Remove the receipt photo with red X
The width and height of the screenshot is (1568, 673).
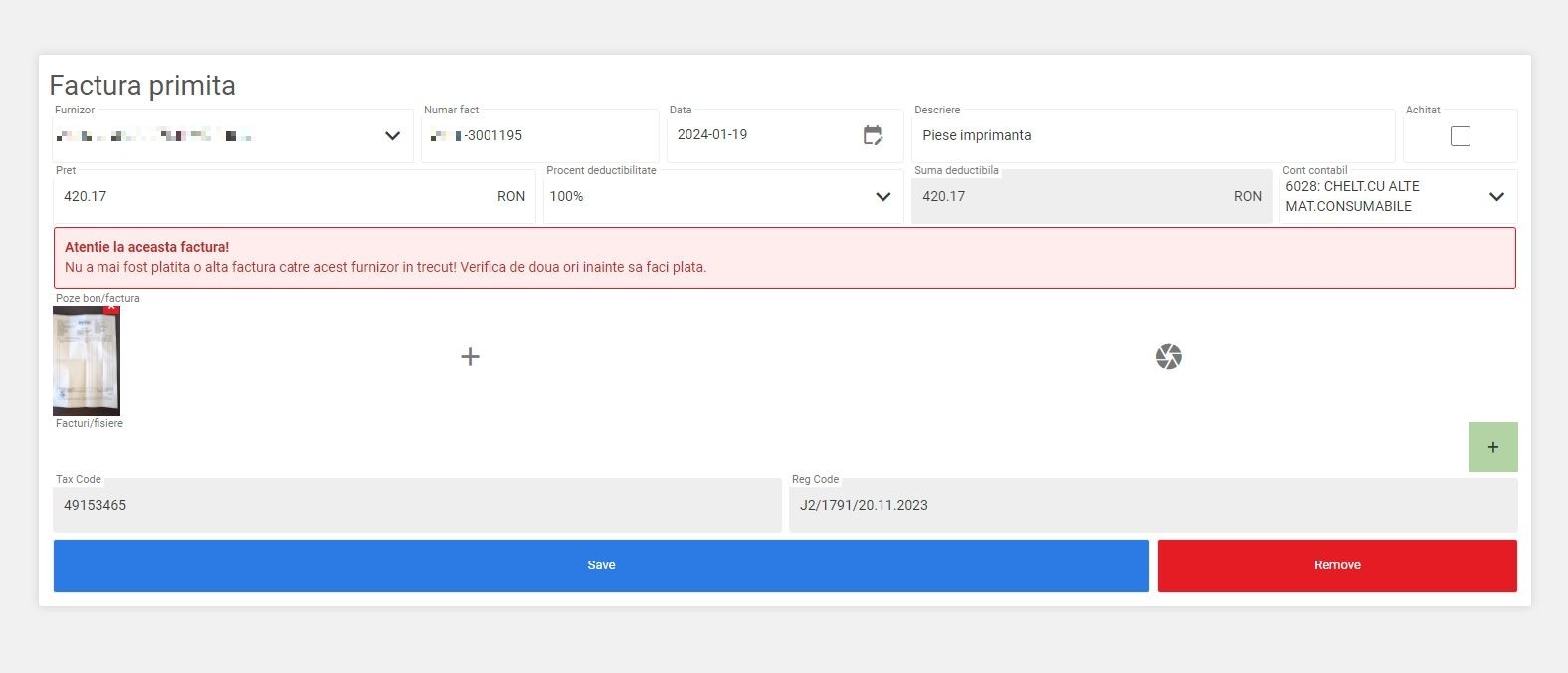click(x=111, y=310)
